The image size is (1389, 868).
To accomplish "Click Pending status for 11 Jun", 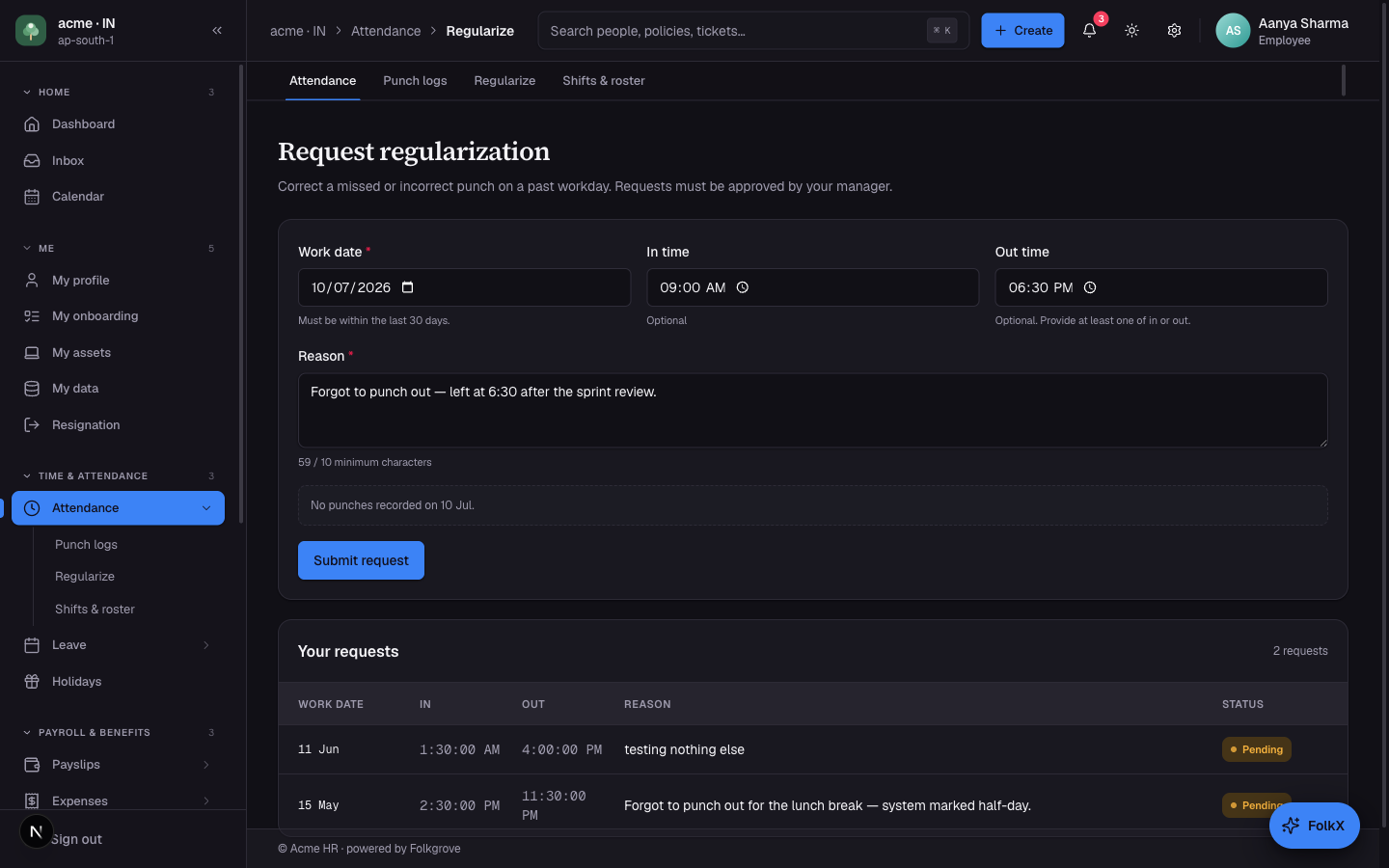I will pos(1256,749).
